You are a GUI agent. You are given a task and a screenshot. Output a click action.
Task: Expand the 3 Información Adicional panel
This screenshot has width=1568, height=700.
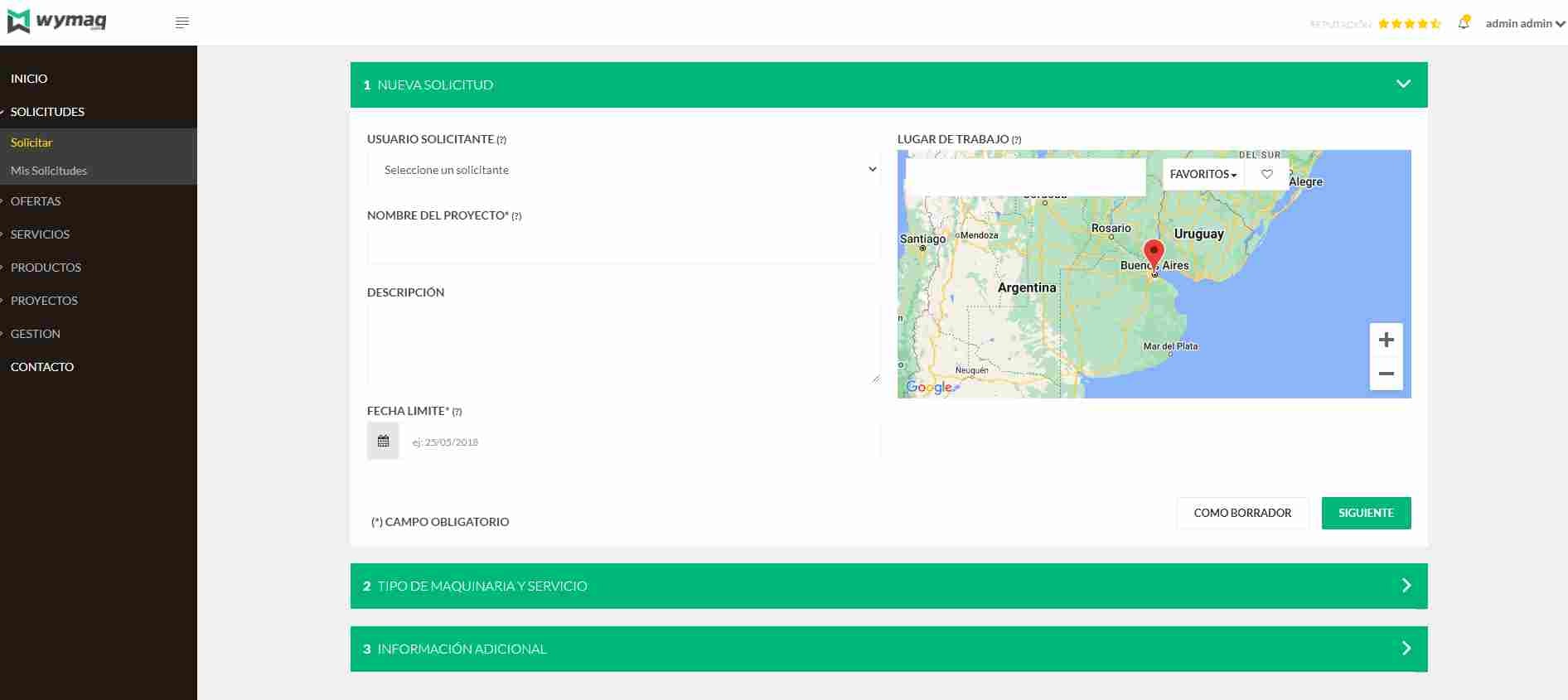pyautogui.click(x=888, y=649)
